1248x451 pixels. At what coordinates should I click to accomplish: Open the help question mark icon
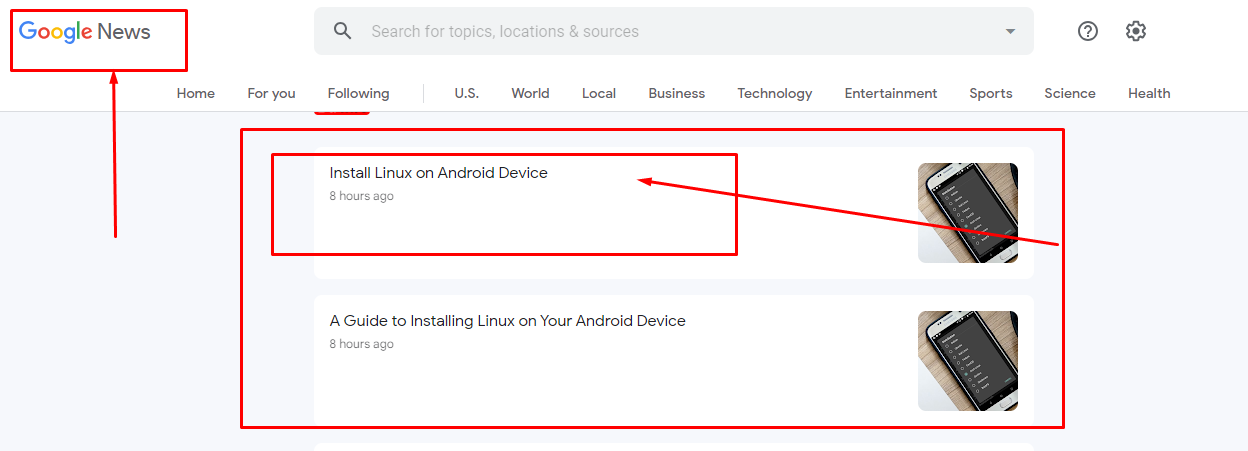tap(1088, 31)
